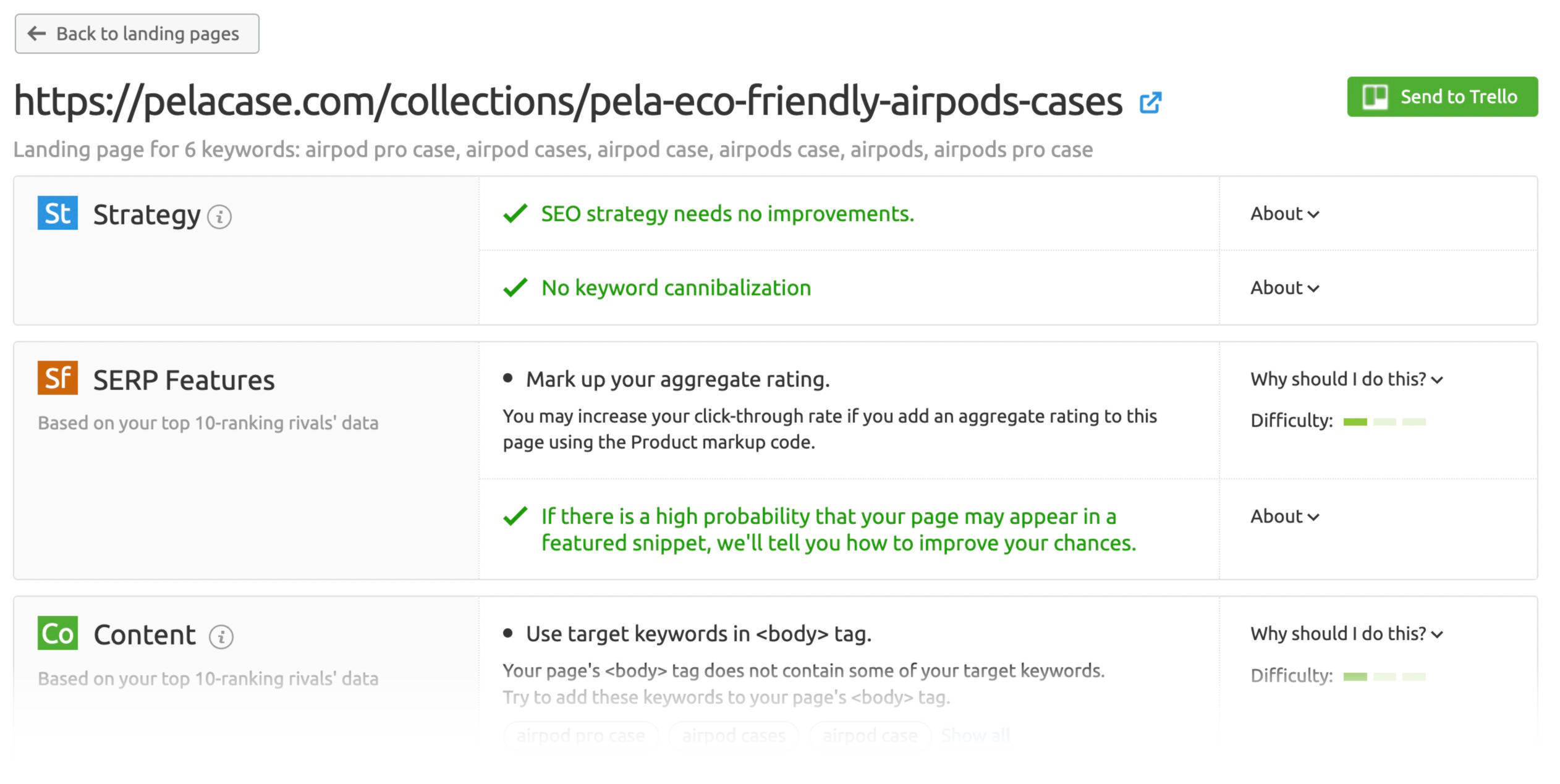Expand About for the featured snippet row

point(1284,516)
